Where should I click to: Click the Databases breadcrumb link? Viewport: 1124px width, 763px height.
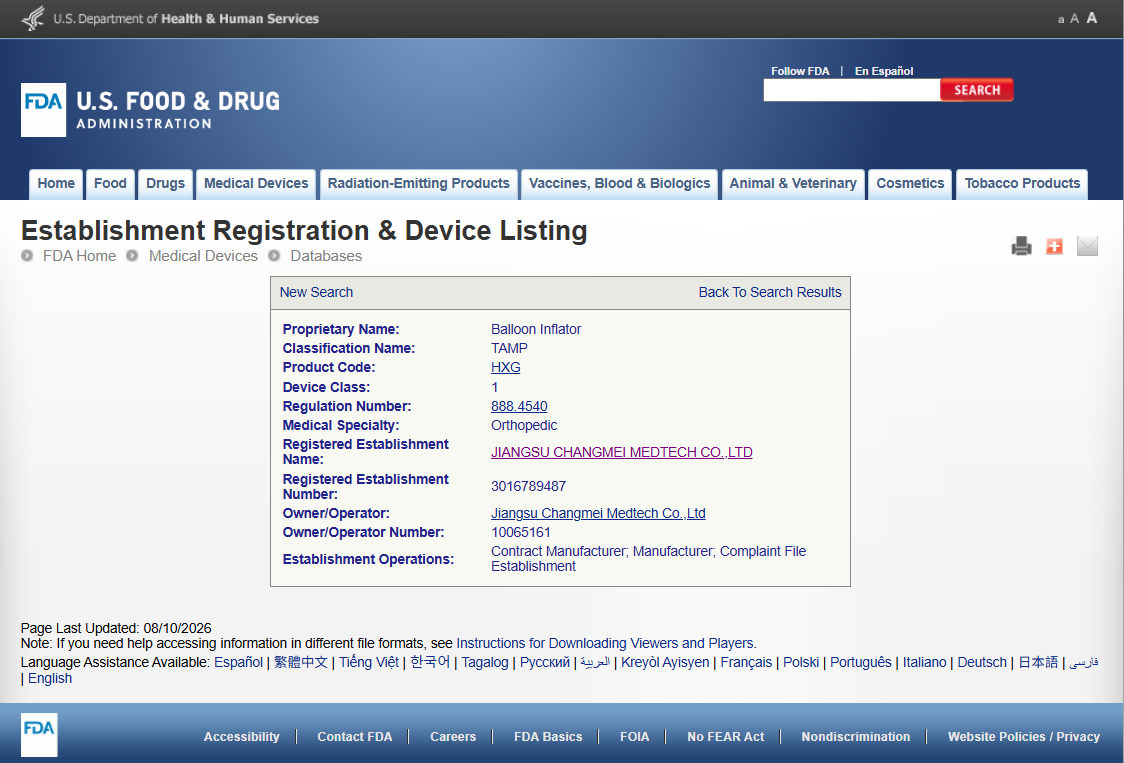tap(326, 256)
